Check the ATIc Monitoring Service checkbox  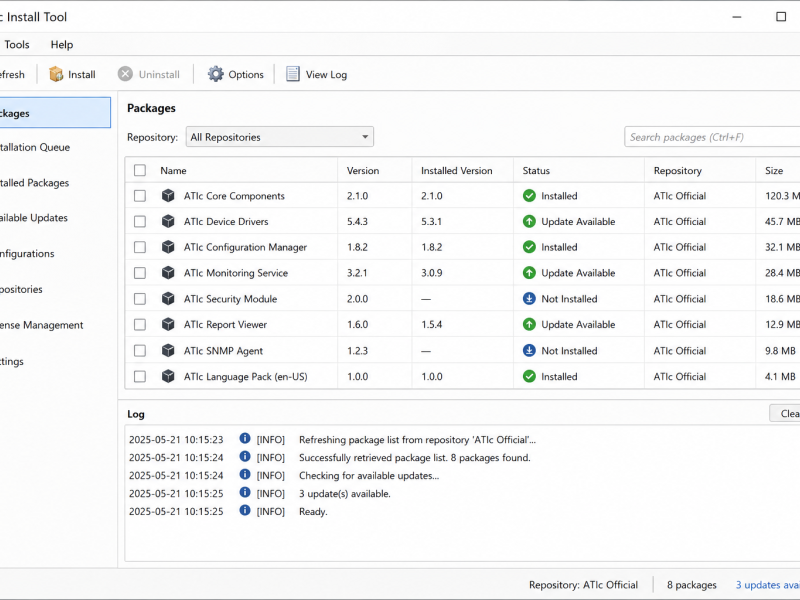140,272
